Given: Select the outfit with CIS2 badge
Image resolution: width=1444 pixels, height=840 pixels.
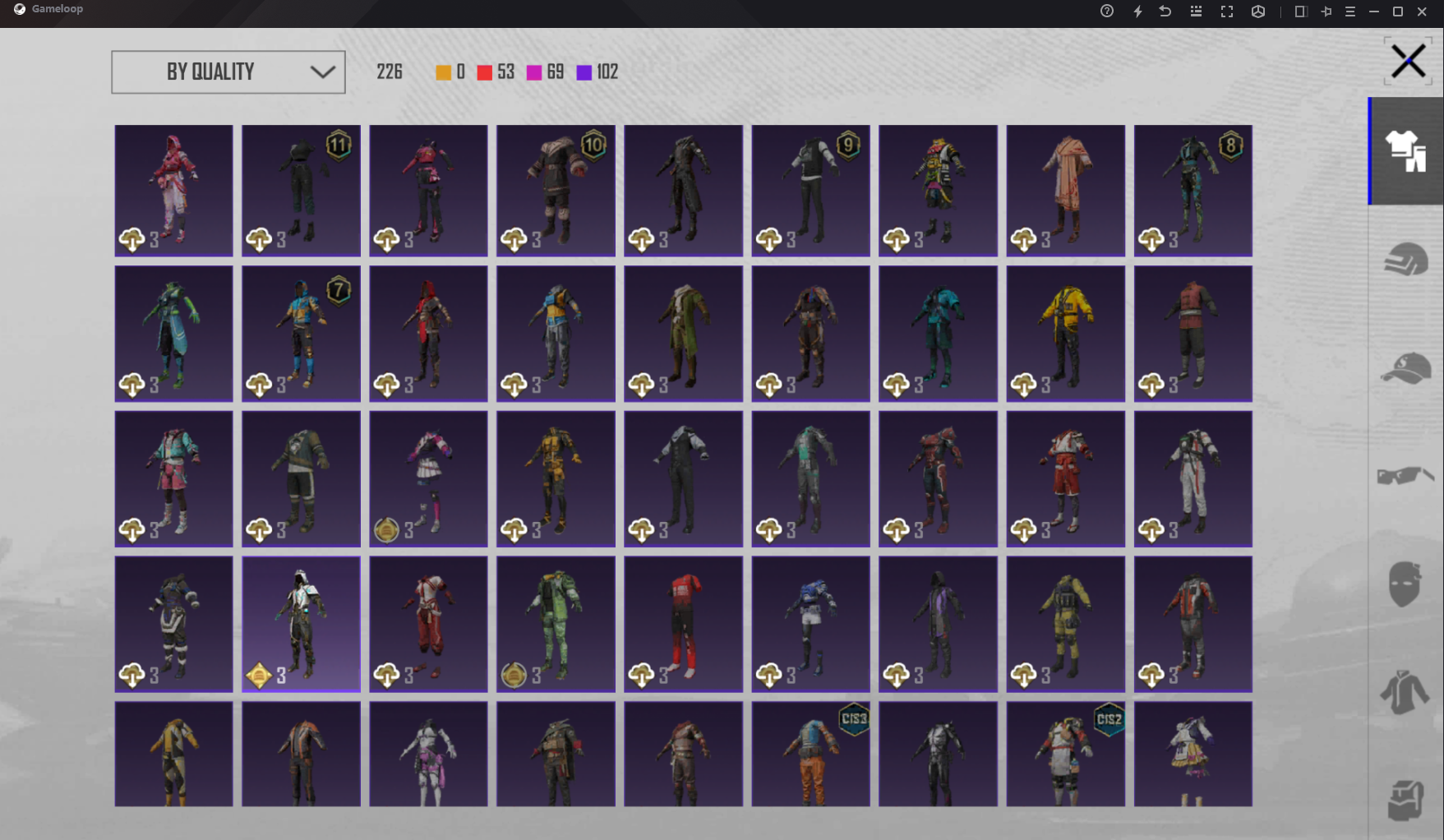Looking at the screenshot, I should click(1066, 754).
